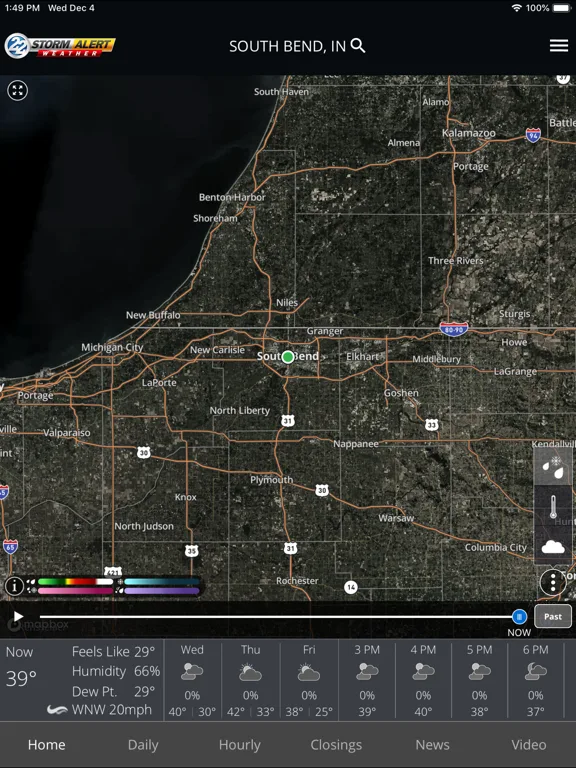Tap the Three Rivers label
The height and width of the screenshot is (768, 576).
tap(456, 261)
